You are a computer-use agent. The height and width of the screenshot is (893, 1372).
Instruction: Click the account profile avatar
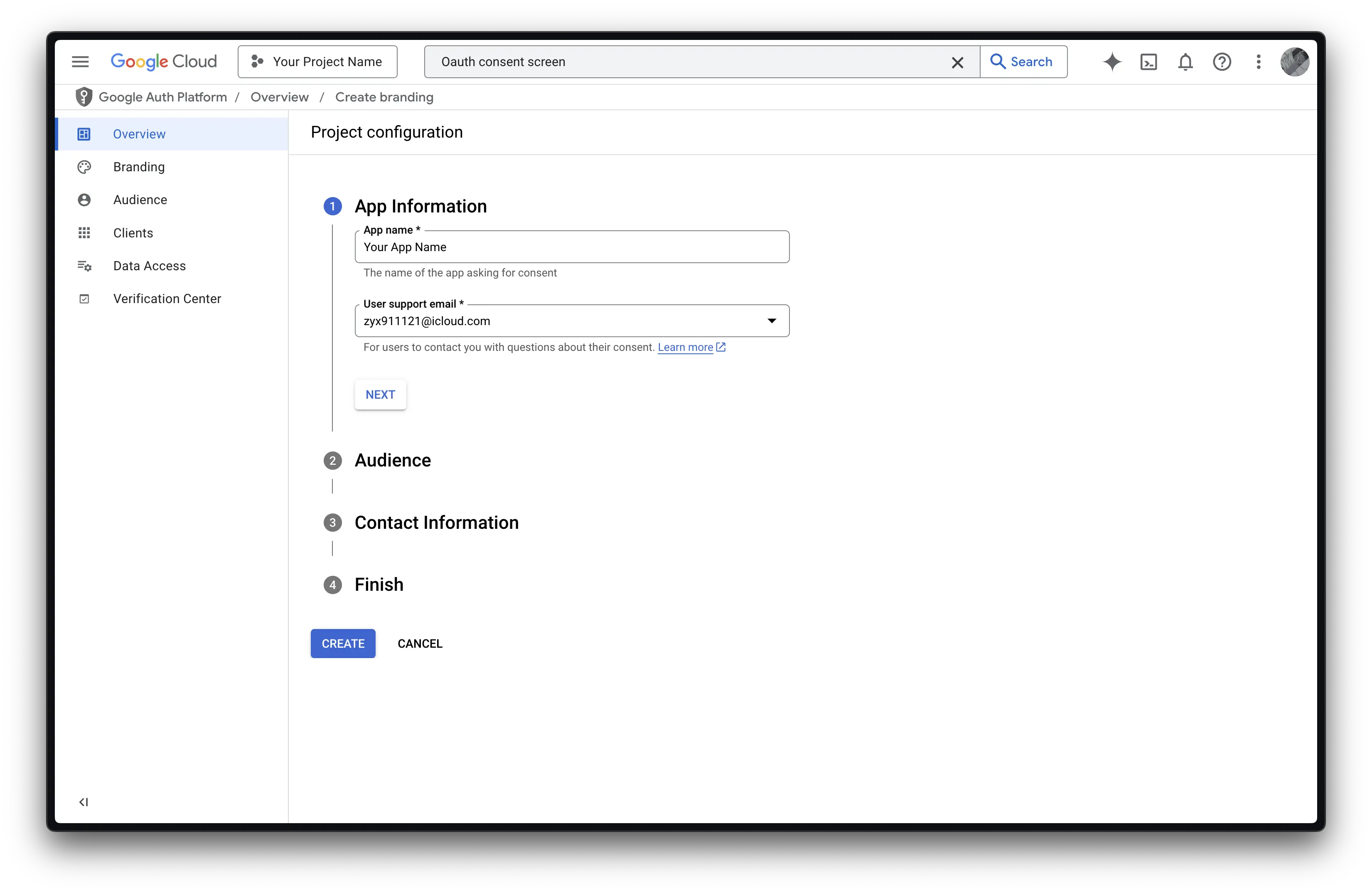1295,62
